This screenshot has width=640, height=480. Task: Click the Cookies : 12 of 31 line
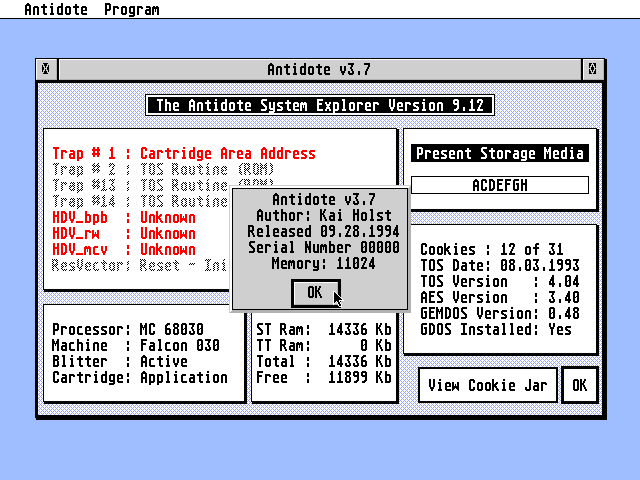coord(492,249)
